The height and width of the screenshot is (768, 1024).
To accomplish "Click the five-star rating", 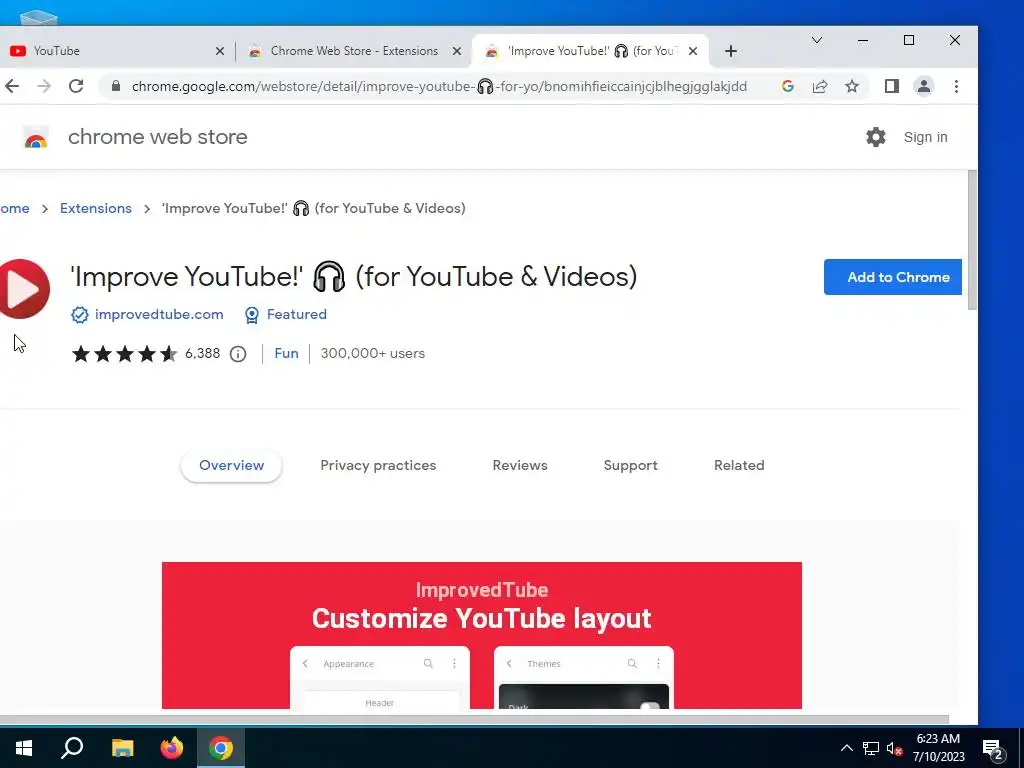I will click(124, 354).
